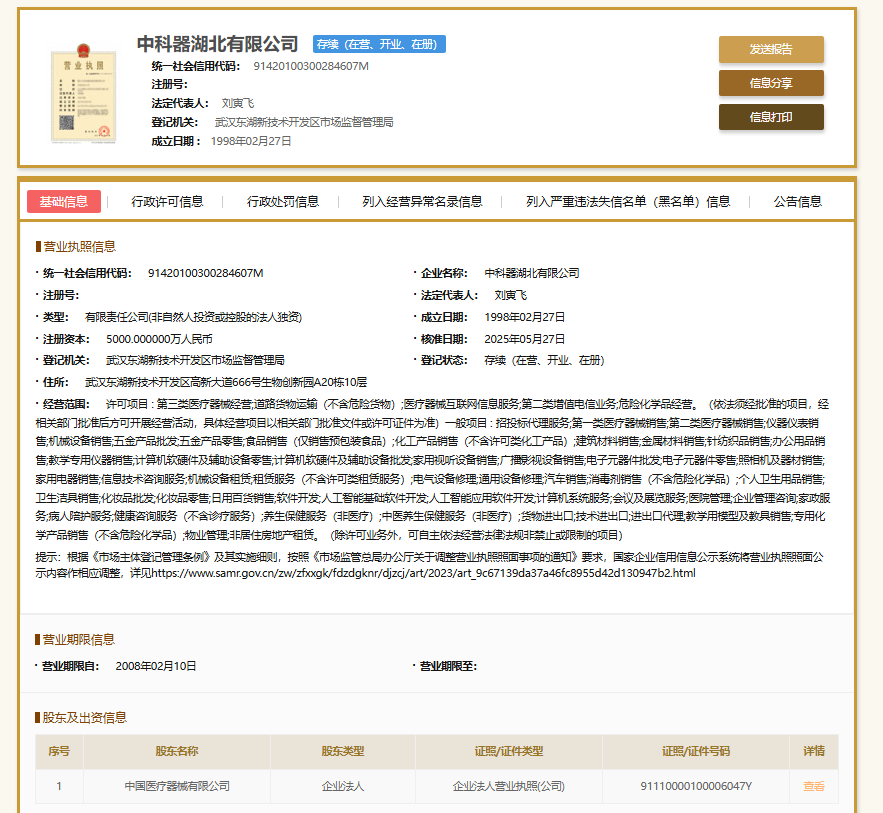Click the 营业期限信息 section heading
Screen dimensions: 883x813
(79, 640)
